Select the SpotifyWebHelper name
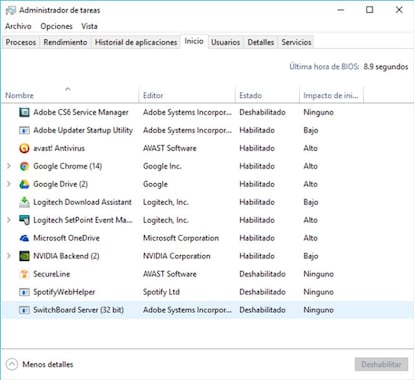 [64, 292]
